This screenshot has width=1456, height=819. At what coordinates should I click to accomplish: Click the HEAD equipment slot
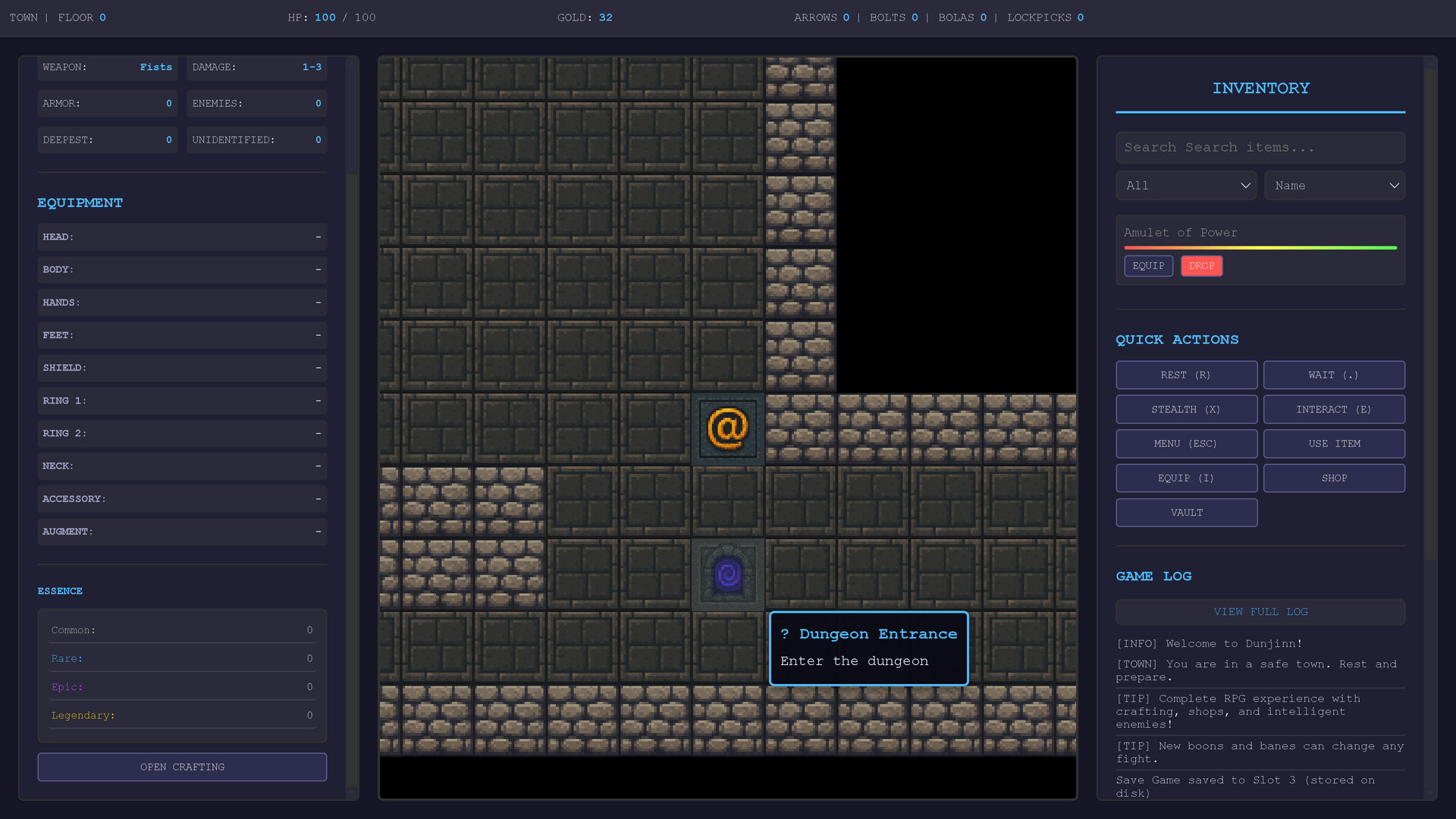click(x=182, y=237)
